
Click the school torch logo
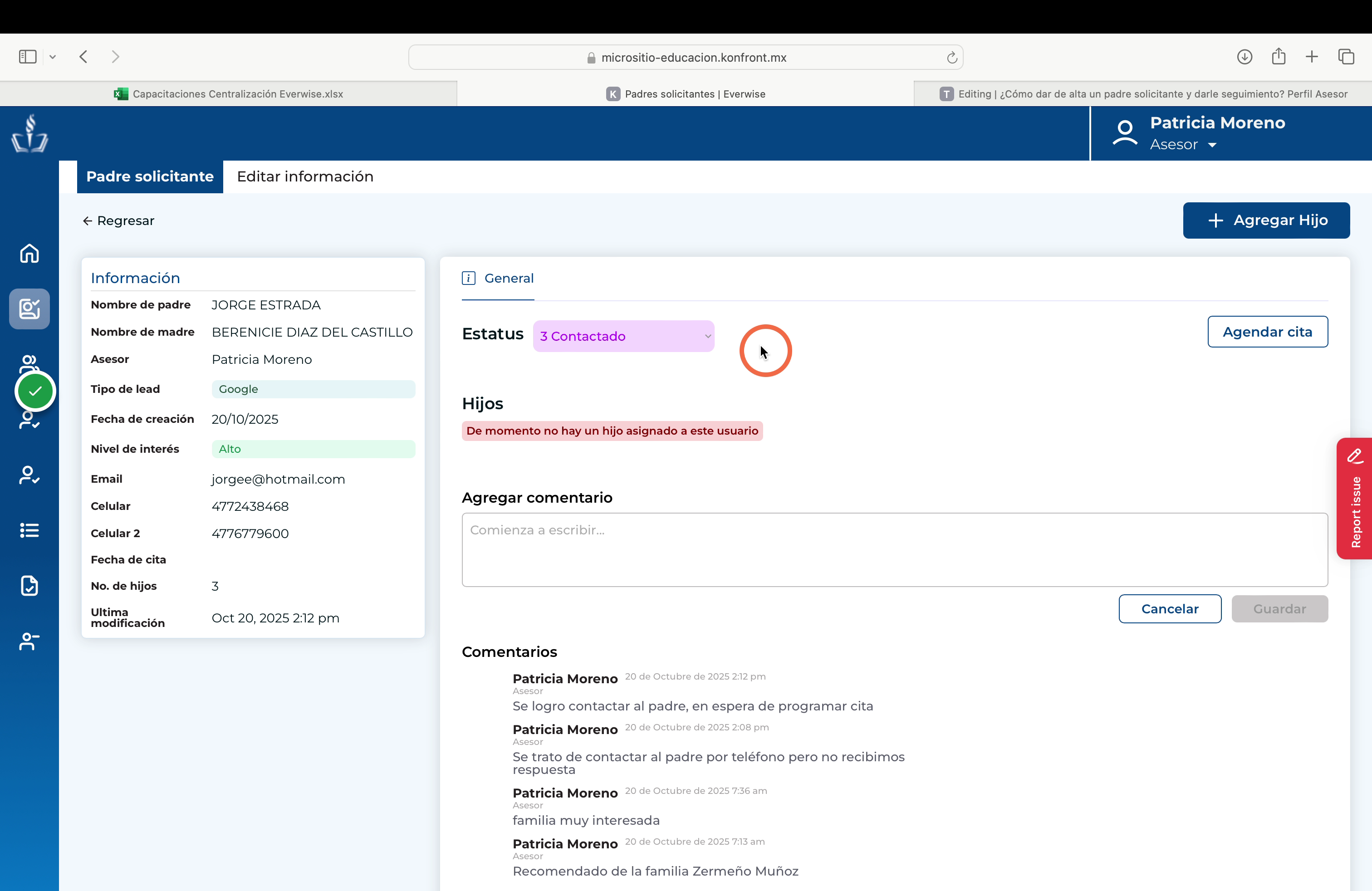[x=29, y=134]
